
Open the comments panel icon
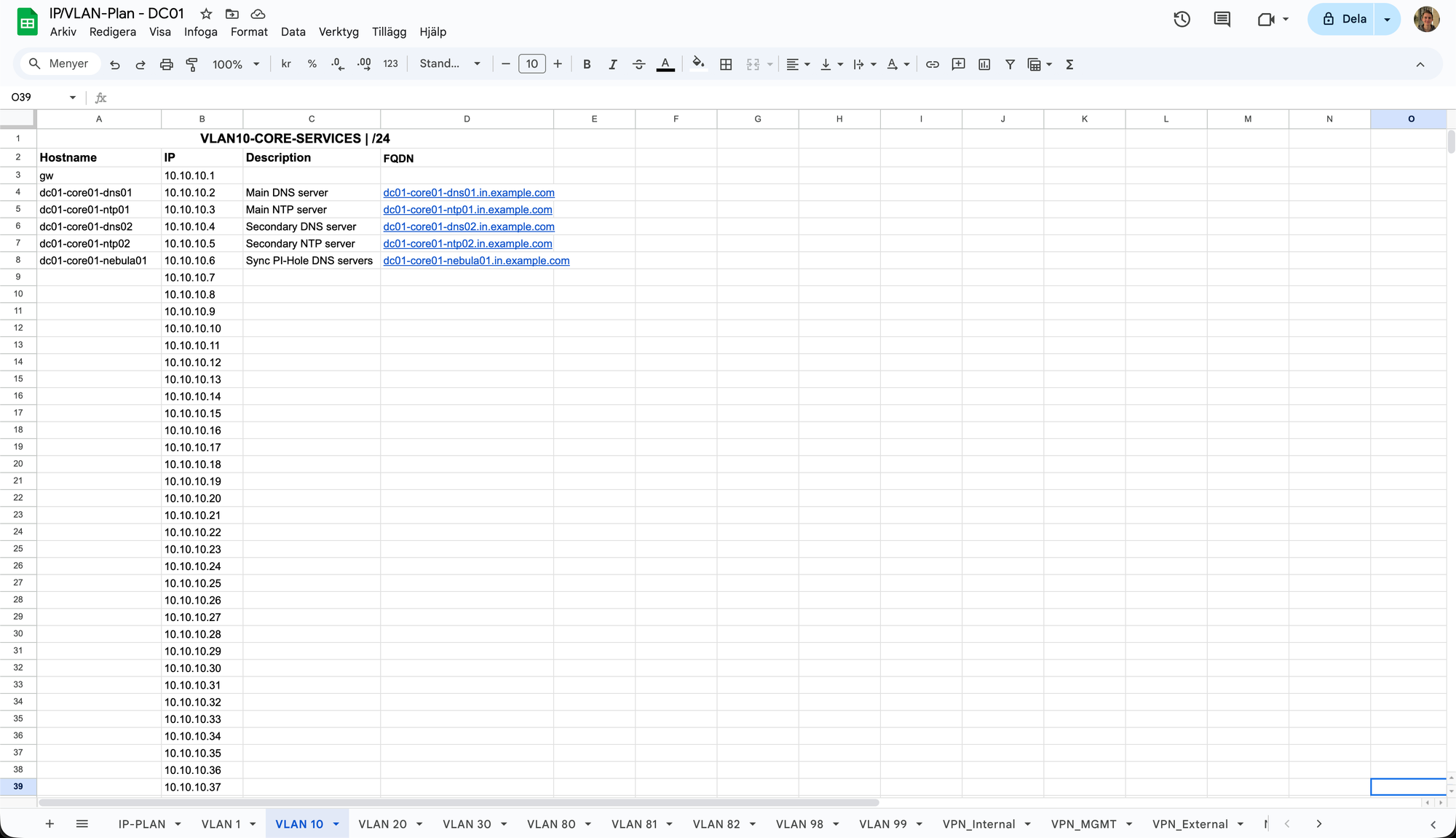tap(1222, 20)
